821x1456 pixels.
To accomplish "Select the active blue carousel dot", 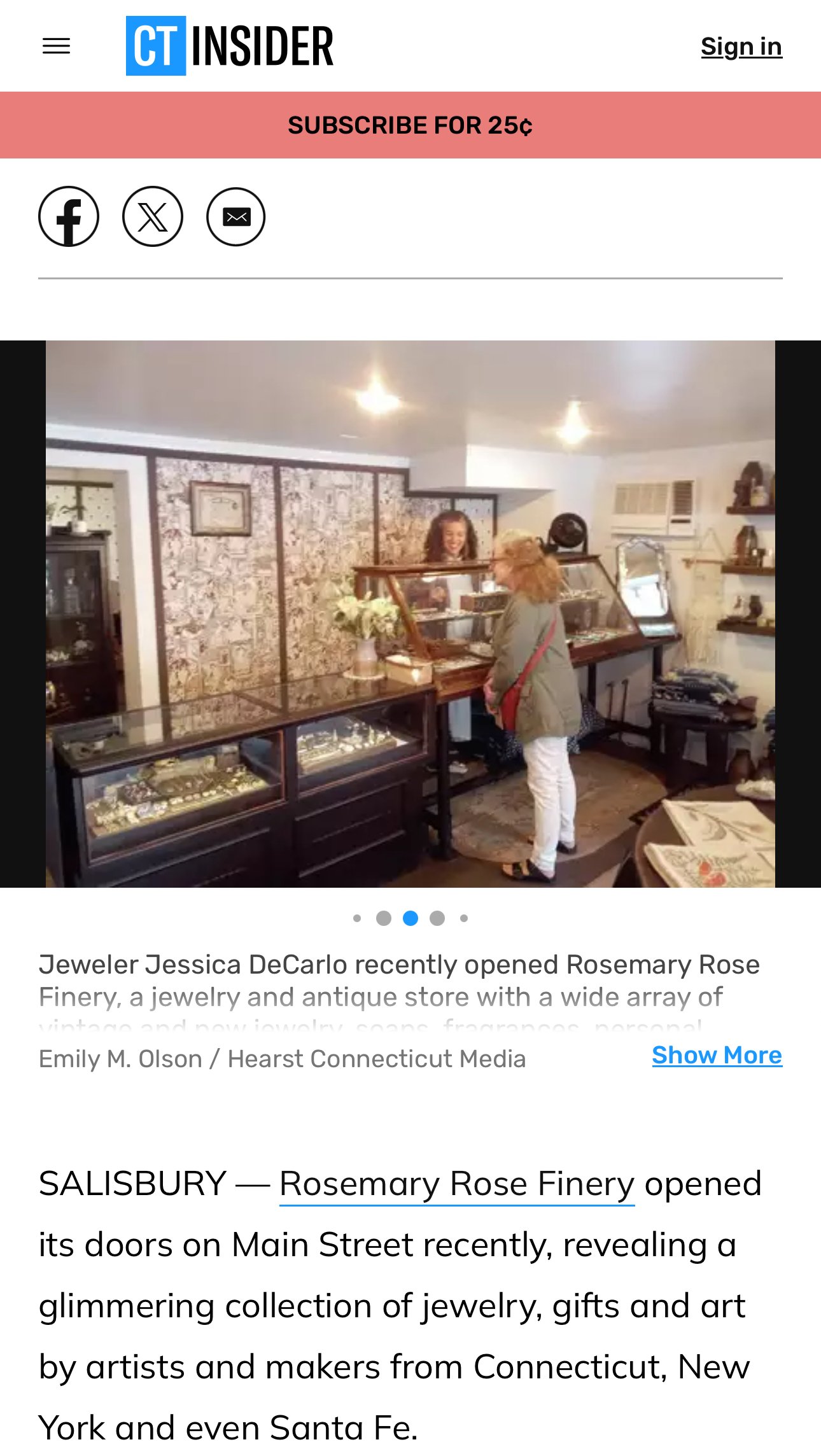I will click(410, 918).
